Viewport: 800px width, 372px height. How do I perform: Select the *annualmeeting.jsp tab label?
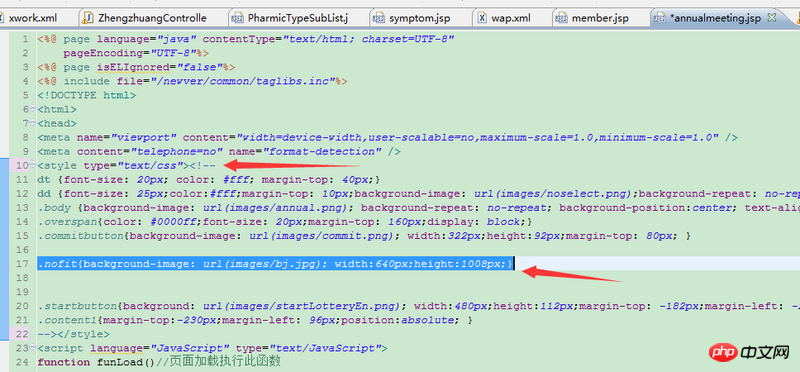(x=715, y=18)
